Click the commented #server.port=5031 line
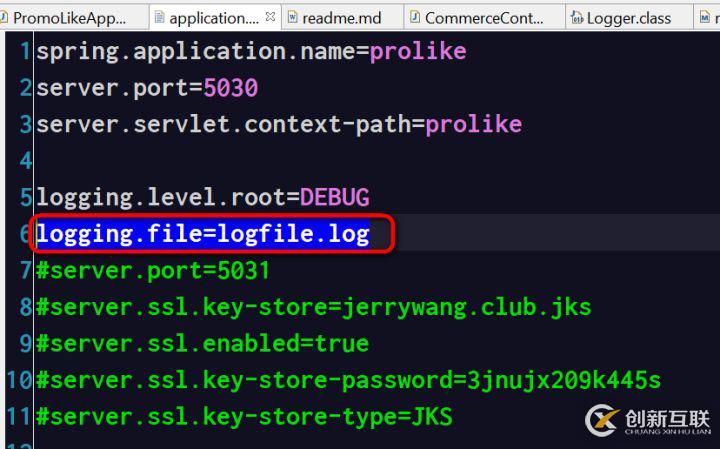The width and height of the screenshot is (720, 449). tap(152, 270)
